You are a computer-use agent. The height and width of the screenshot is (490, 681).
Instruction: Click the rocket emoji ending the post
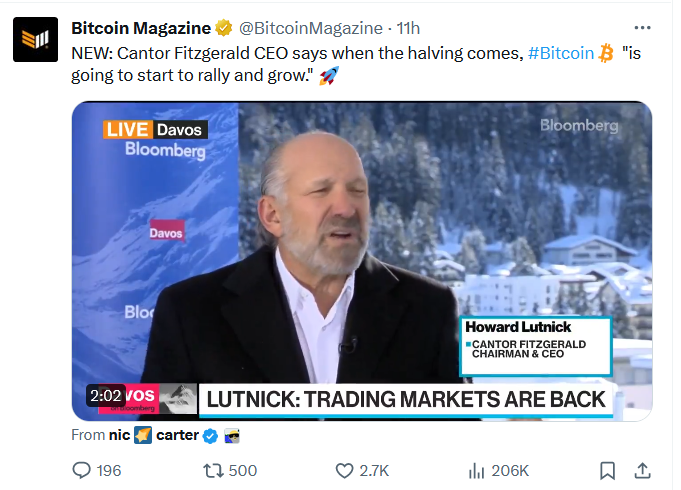(327, 76)
